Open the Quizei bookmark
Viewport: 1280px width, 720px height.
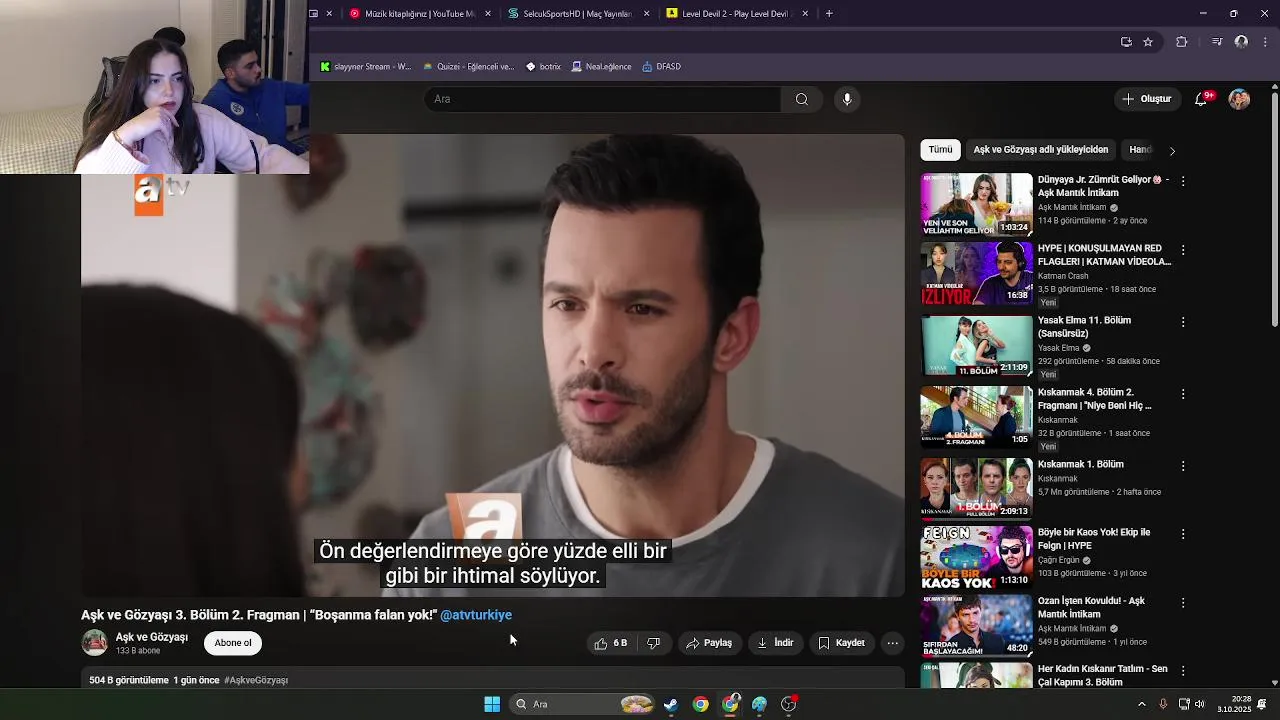point(468,67)
